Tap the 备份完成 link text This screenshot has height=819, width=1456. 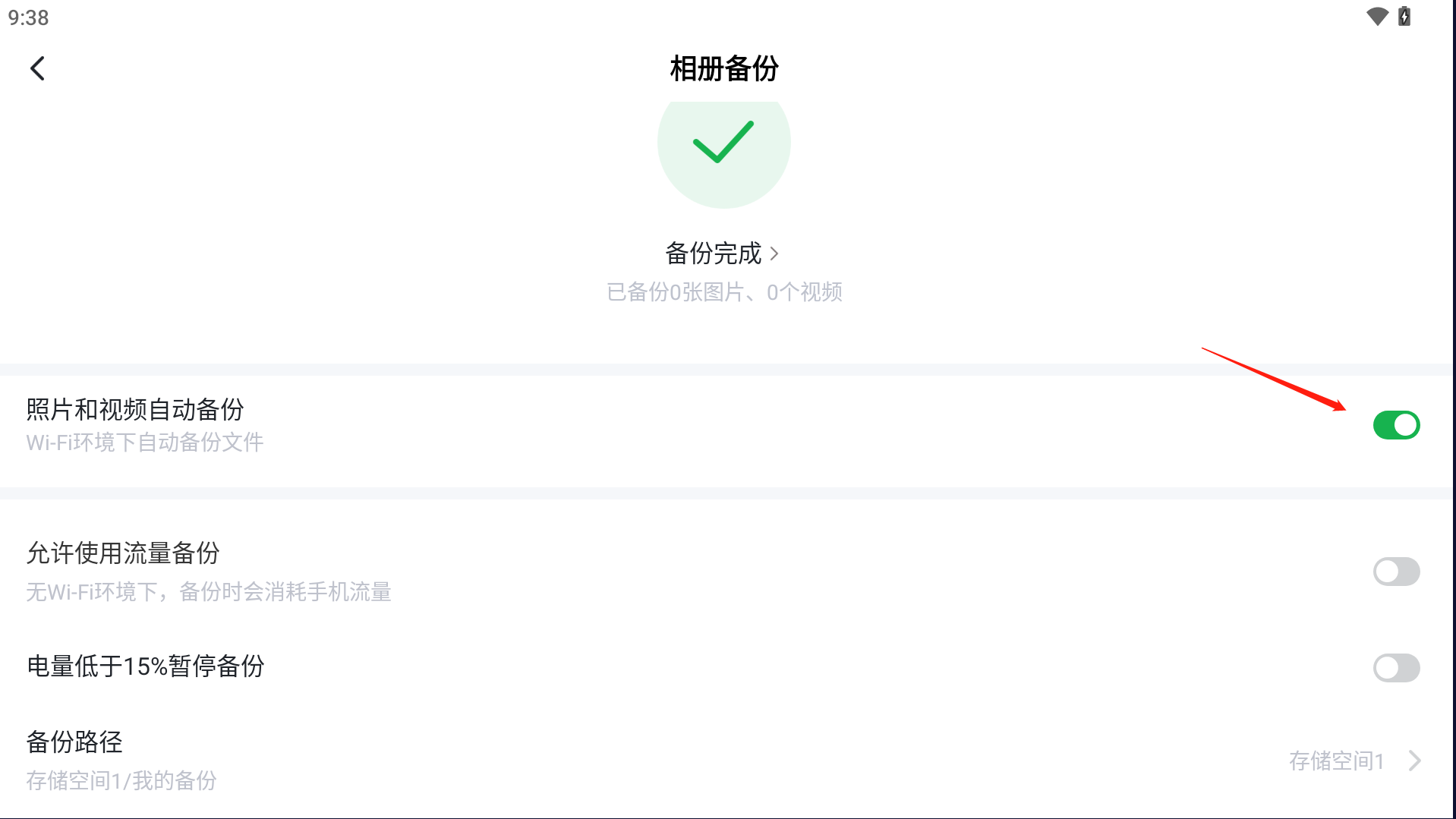click(x=713, y=254)
